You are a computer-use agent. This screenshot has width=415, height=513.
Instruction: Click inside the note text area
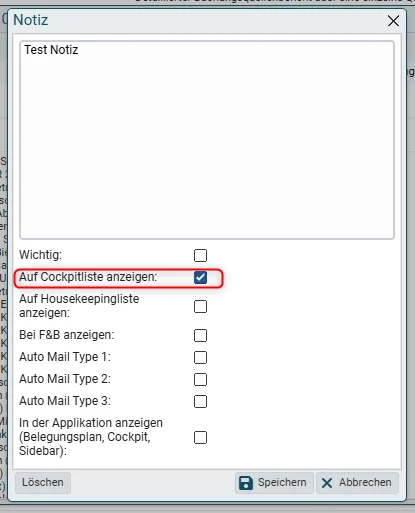(x=207, y=140)
